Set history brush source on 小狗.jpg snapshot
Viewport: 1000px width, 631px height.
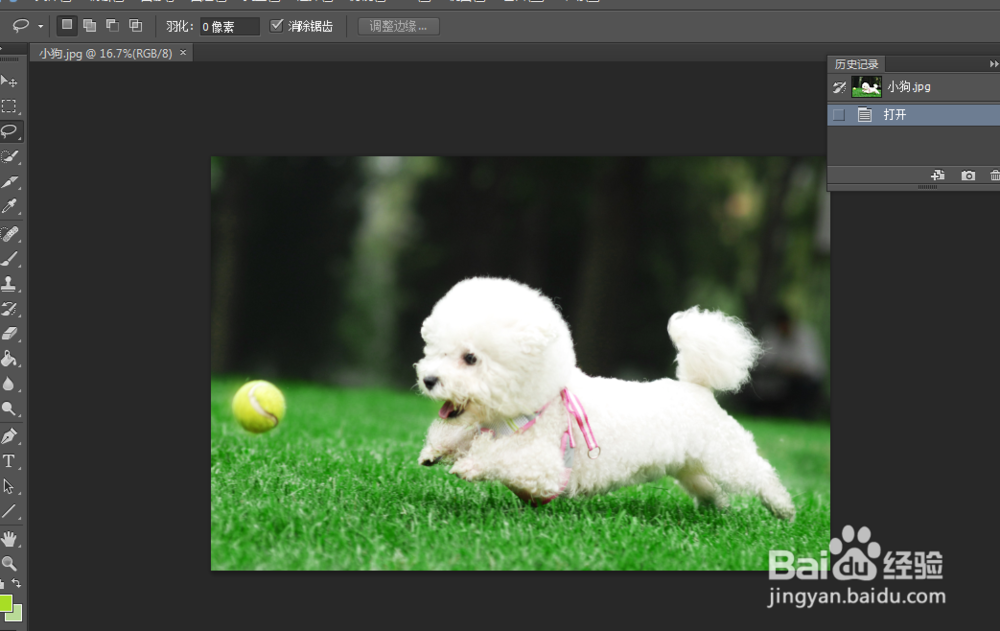tap(839, 87)
